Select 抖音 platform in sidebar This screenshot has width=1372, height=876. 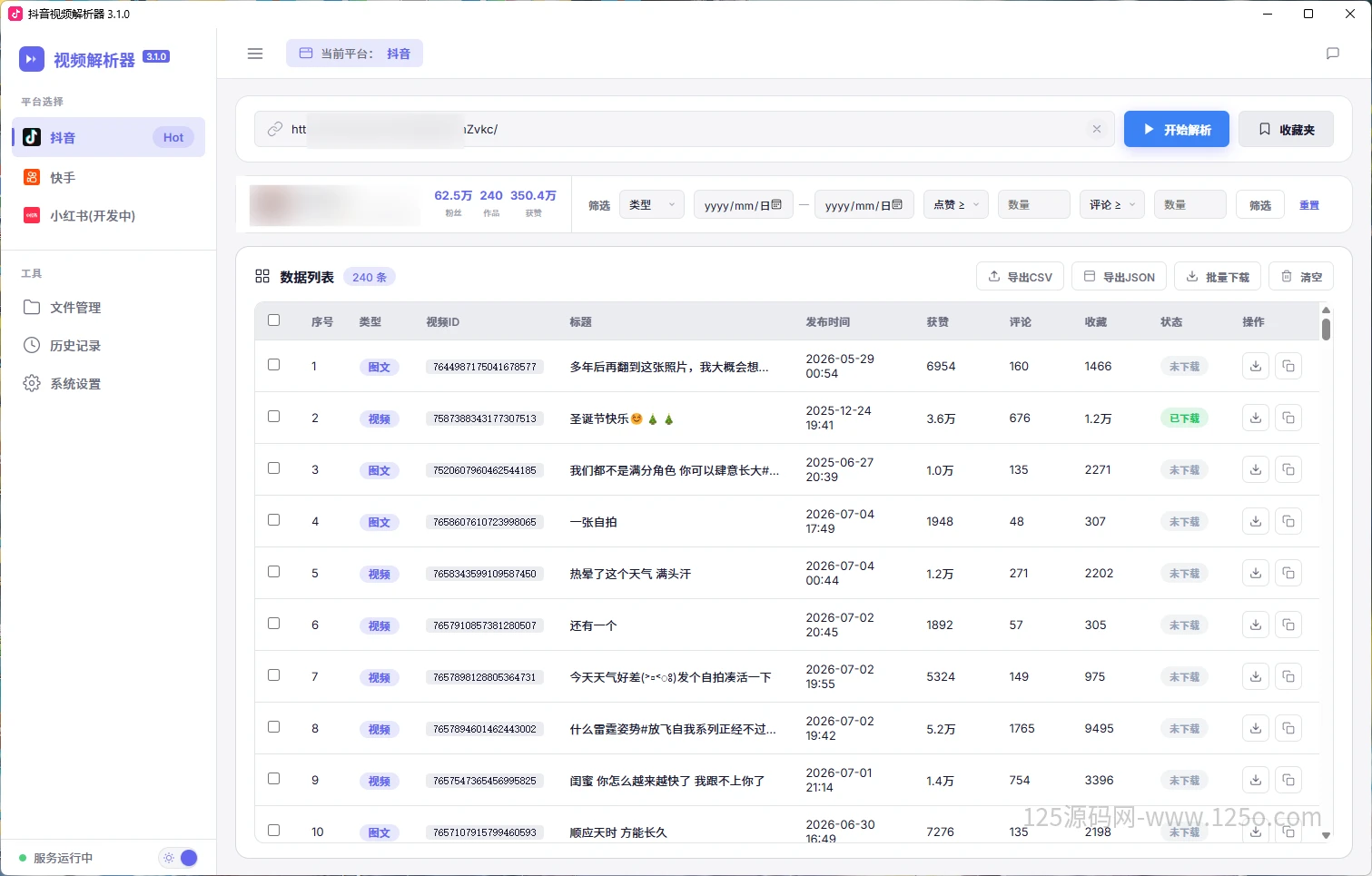coord(109,137)
